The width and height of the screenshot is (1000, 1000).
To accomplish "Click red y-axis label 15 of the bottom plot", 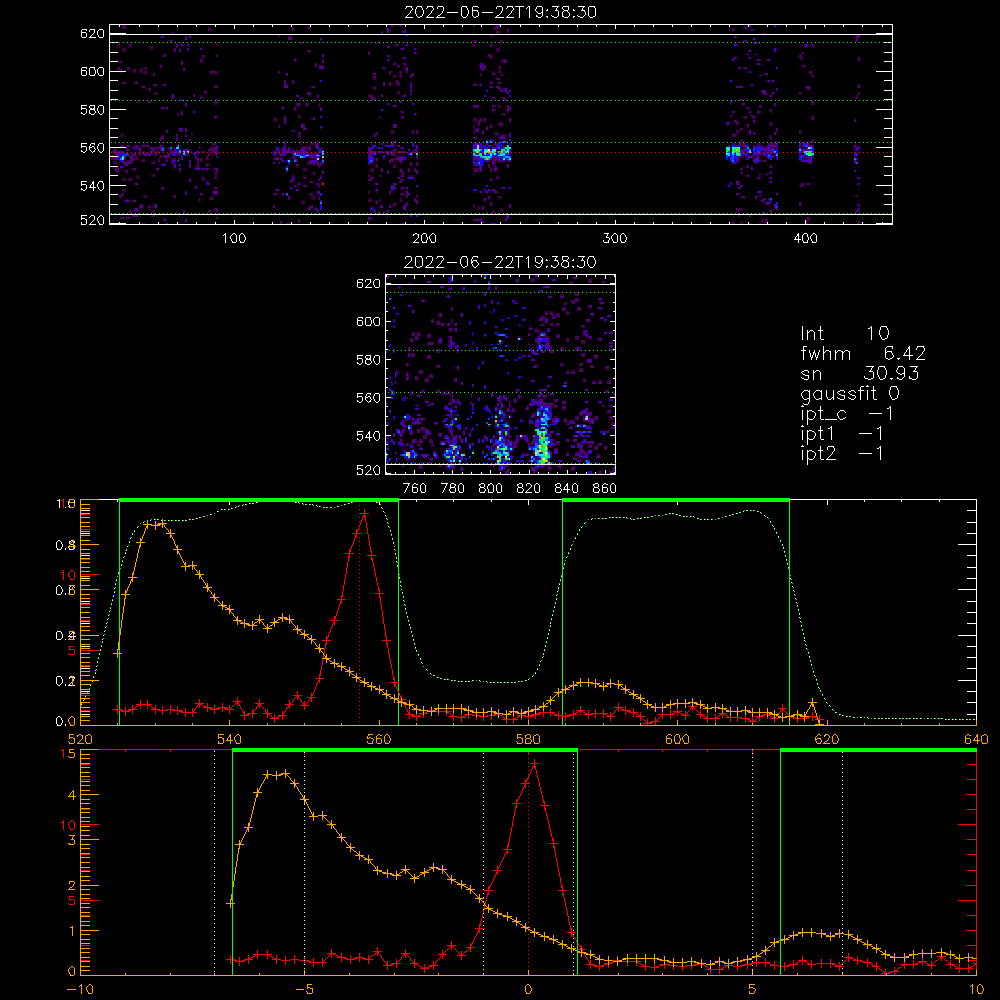I will point(68,754).
